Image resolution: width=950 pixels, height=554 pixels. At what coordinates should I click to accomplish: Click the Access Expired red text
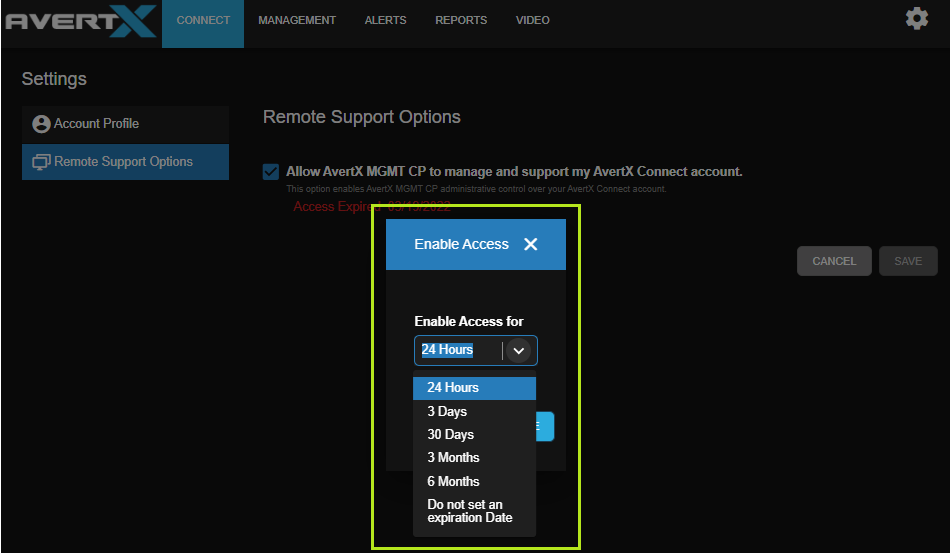(x=372, y=207)
